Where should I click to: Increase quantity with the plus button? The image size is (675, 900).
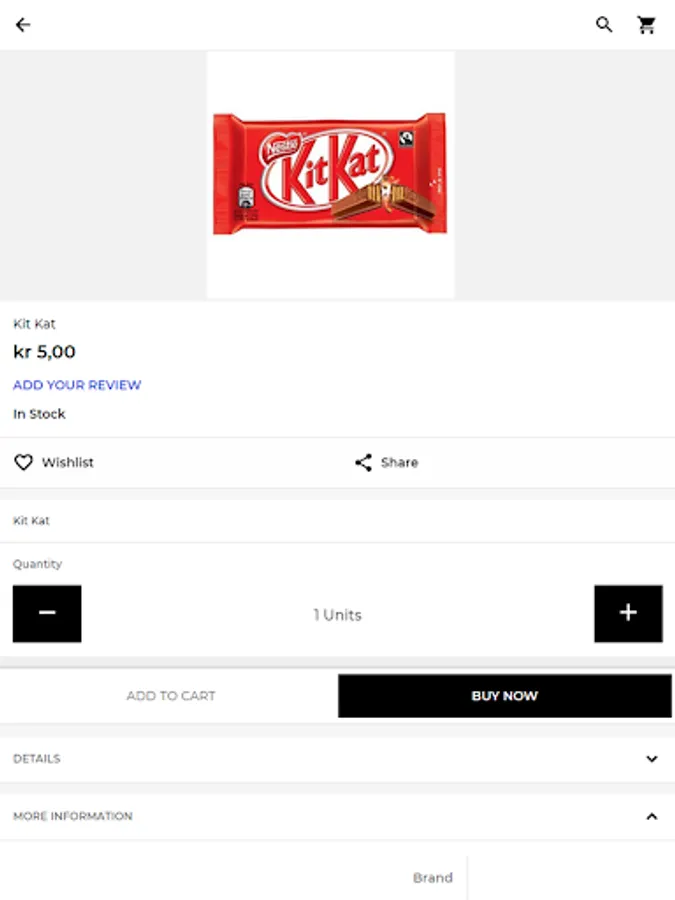(x=628, y=613)
